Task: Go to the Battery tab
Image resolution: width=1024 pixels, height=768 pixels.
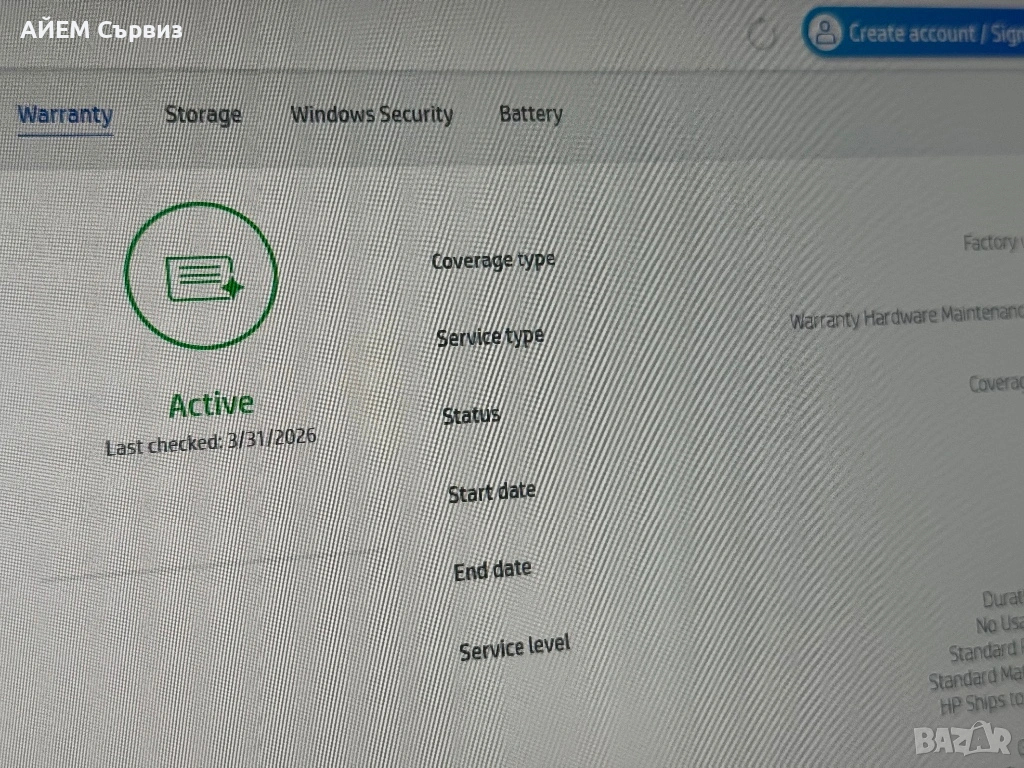Action: pyautogui.click(x=530, y=114)
